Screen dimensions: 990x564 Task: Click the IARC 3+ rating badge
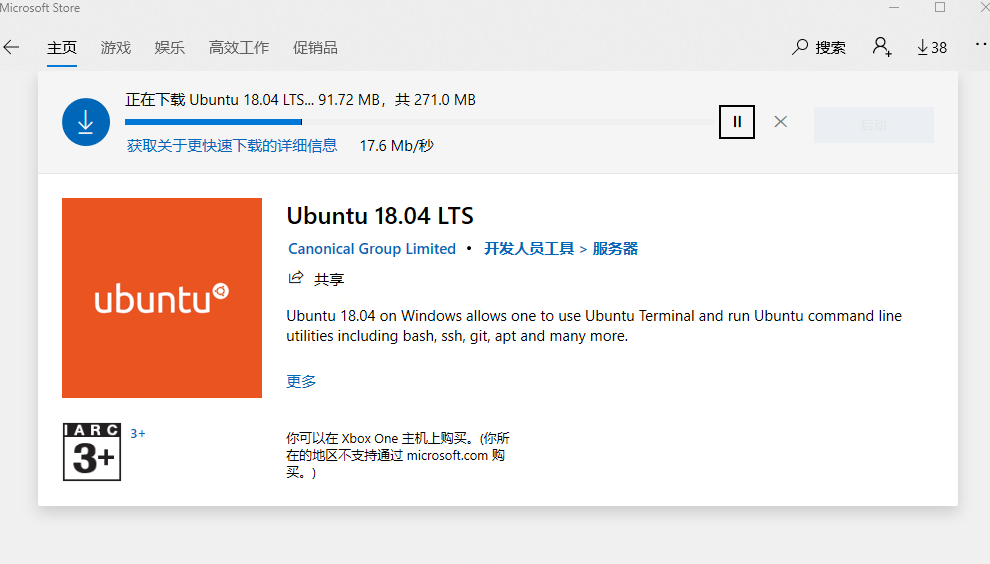92,452
